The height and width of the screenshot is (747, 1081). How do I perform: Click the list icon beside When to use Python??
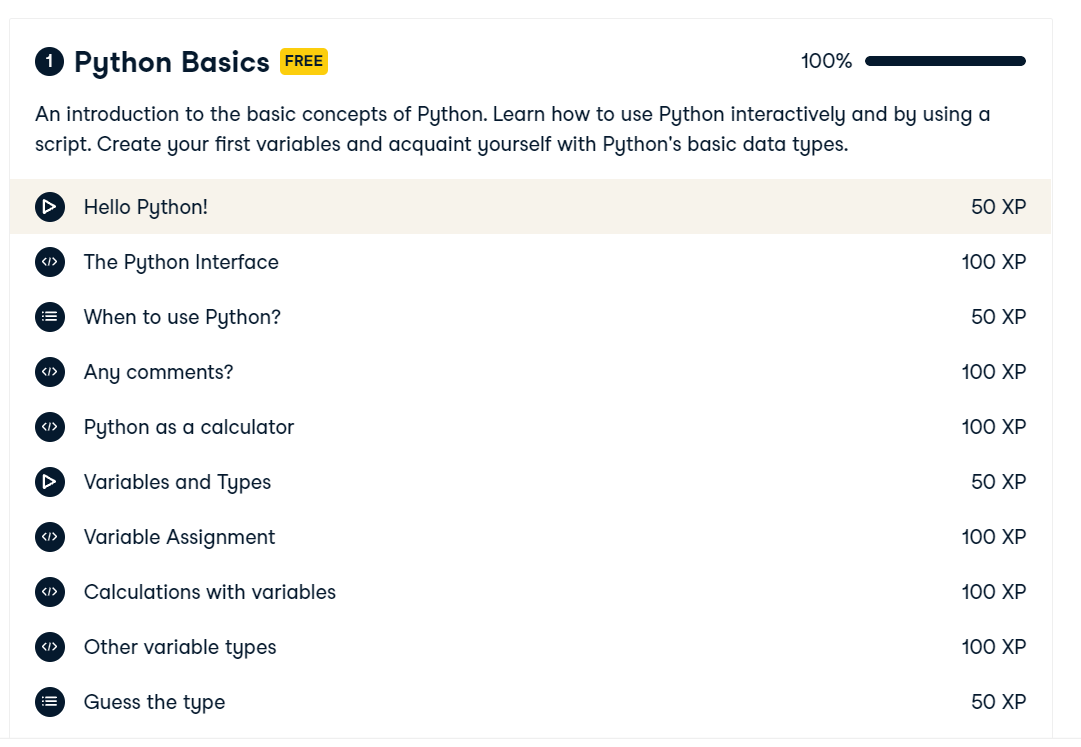click(x=50, y=317)
